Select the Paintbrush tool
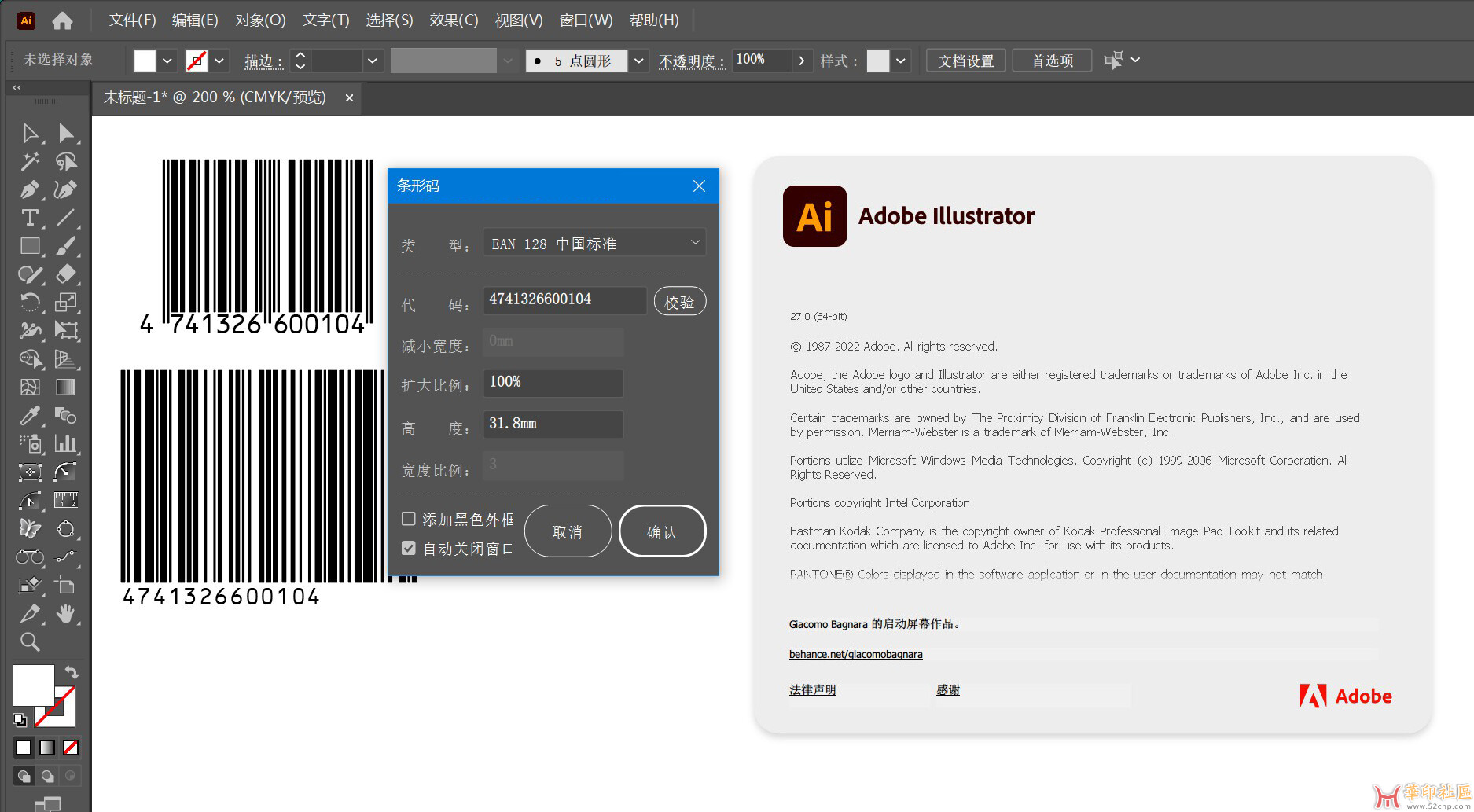 [x=66, y=246]
